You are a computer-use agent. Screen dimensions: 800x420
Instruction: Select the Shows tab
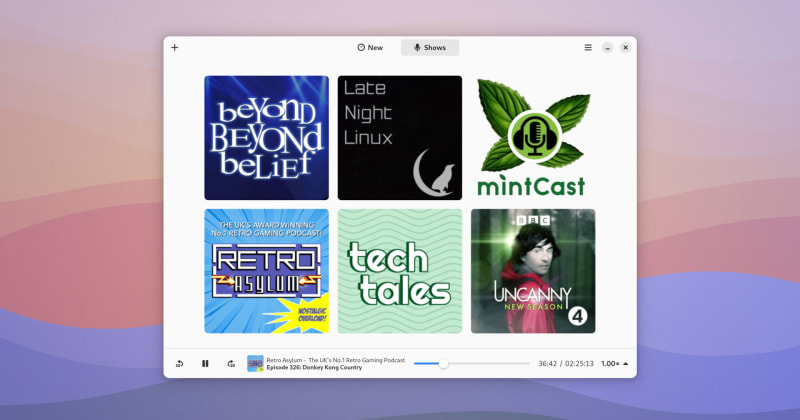pyautogui.click(x=430, y=47)
